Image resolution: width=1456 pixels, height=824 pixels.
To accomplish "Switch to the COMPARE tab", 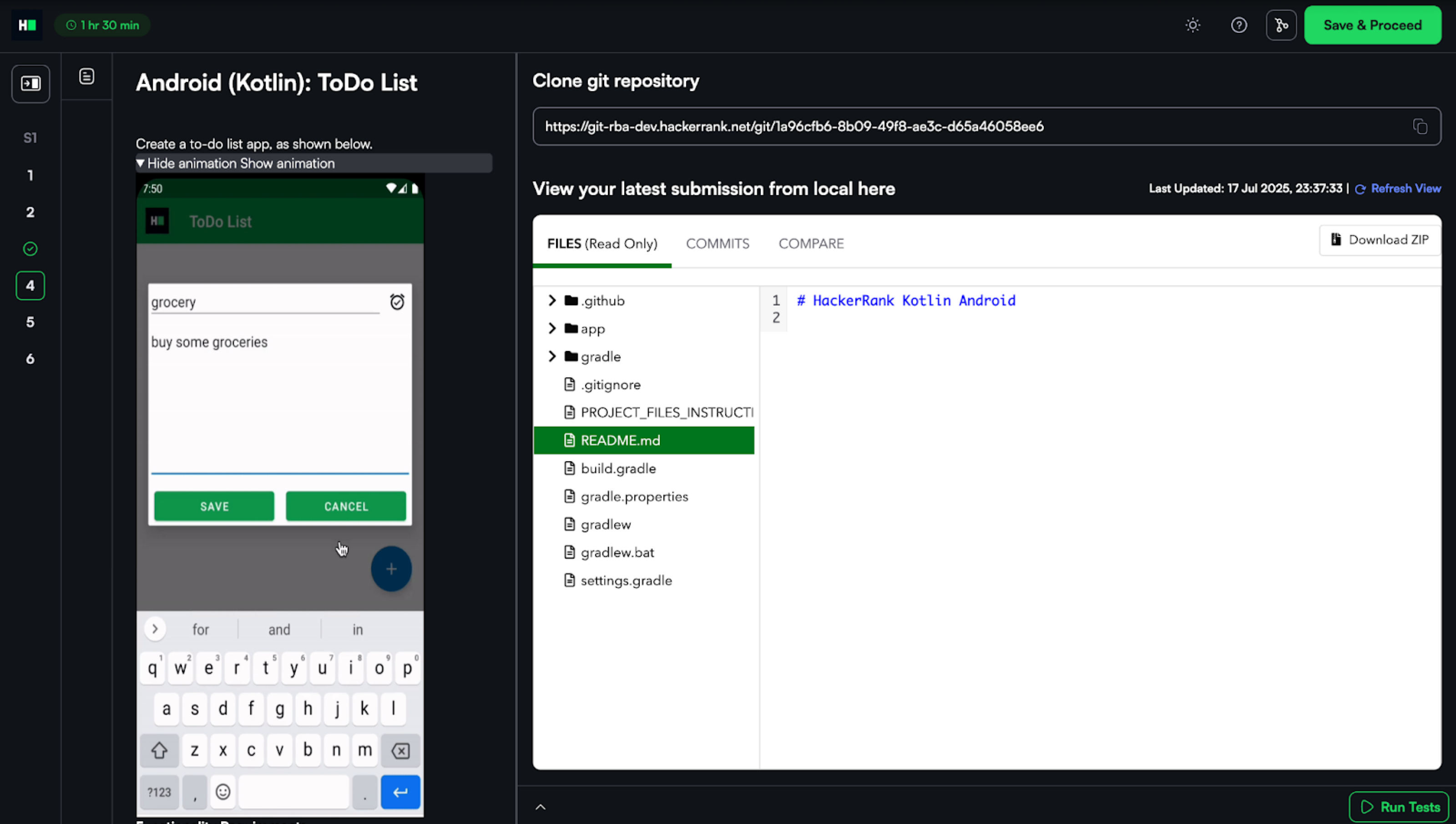I will (811, 244).
